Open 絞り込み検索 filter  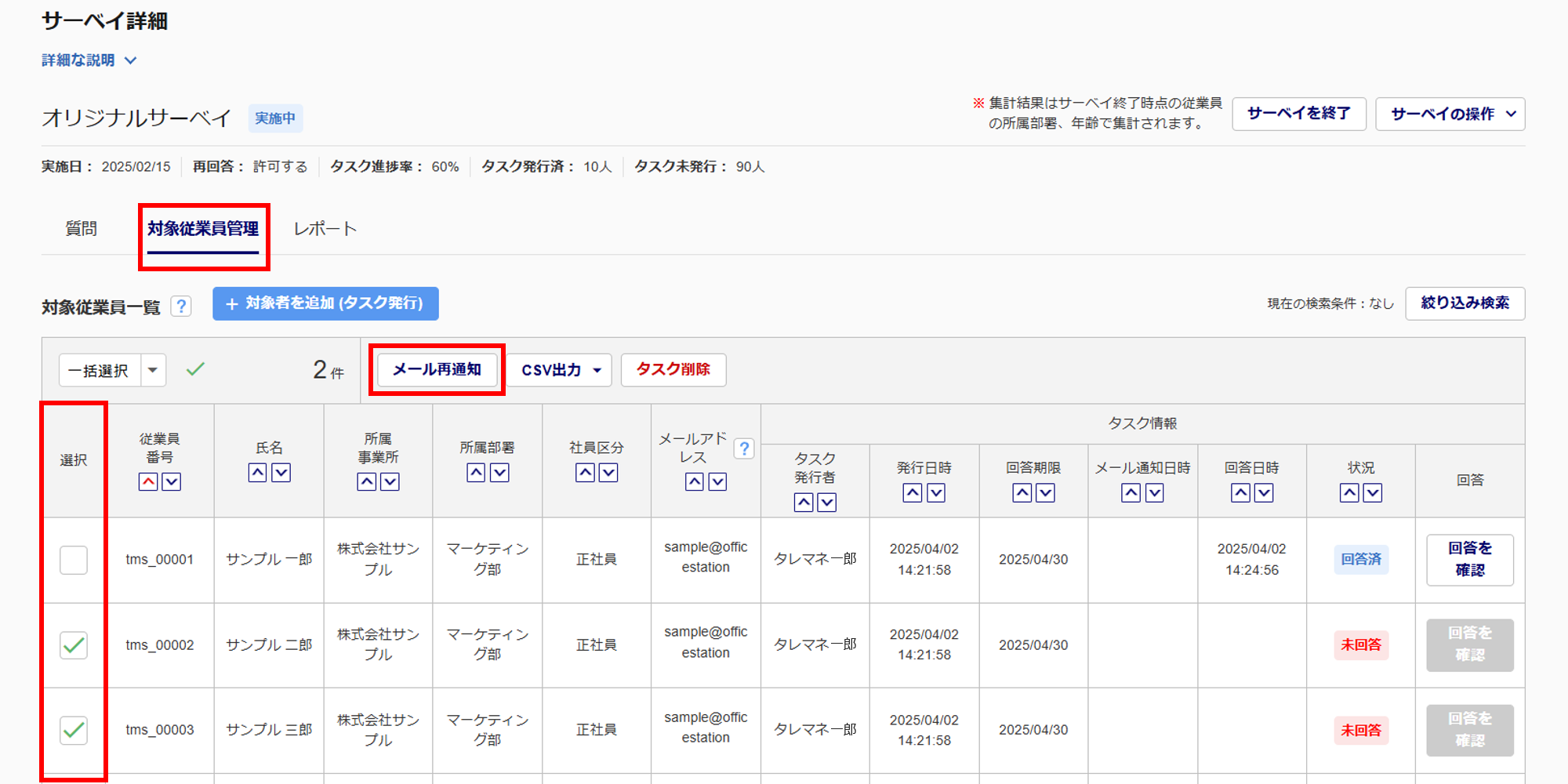[1465, 303]
